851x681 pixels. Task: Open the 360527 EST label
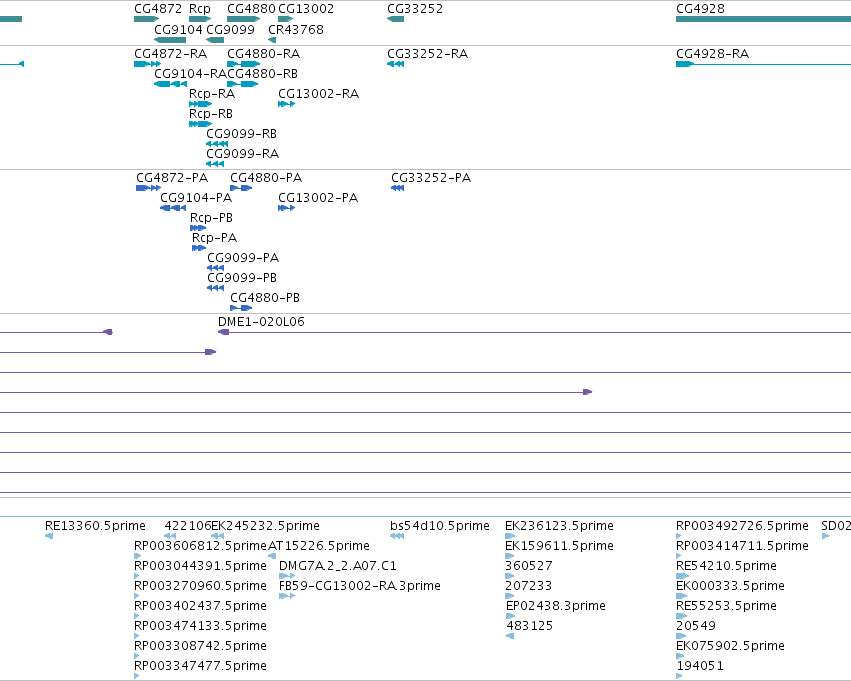(529, 566)
